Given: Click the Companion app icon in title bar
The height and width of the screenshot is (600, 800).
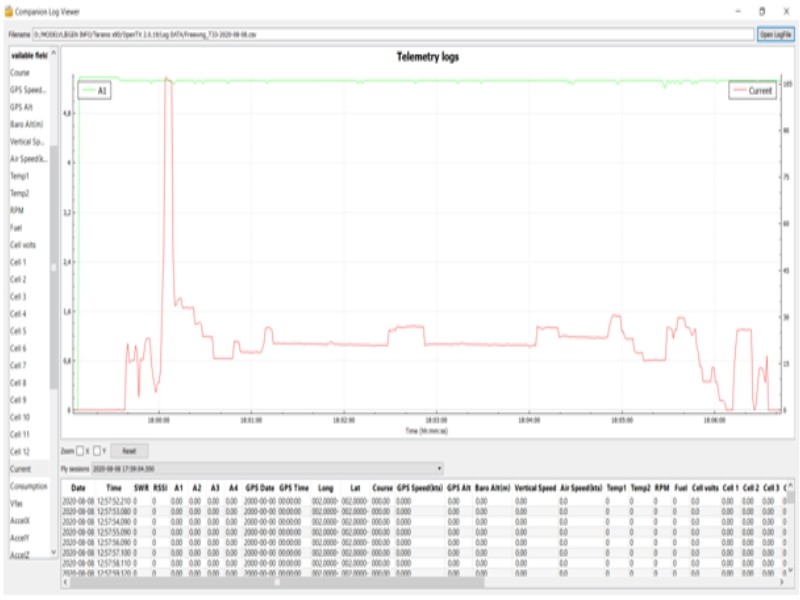Looking at the screenshot, I should (x=8, y=10).
